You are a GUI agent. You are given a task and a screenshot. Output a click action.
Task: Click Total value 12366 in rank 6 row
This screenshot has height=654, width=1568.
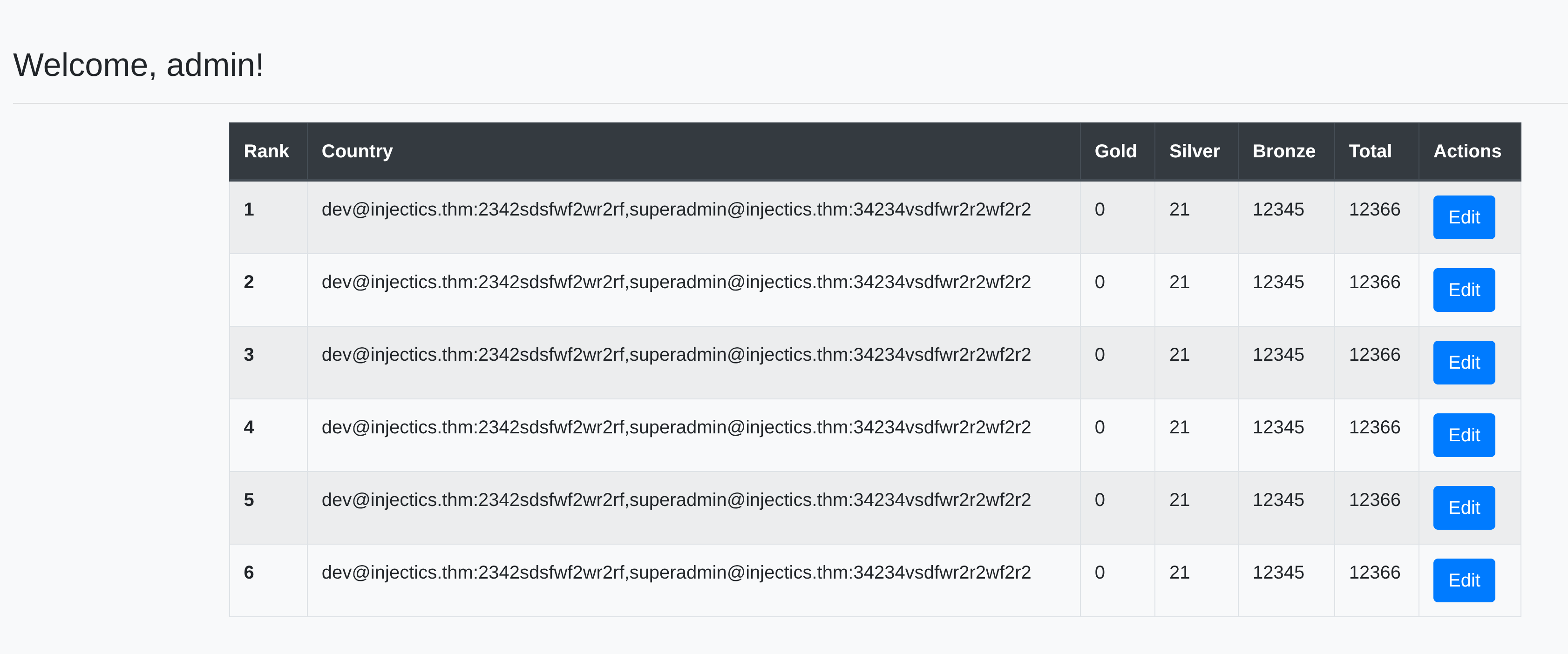[1374, 573]
